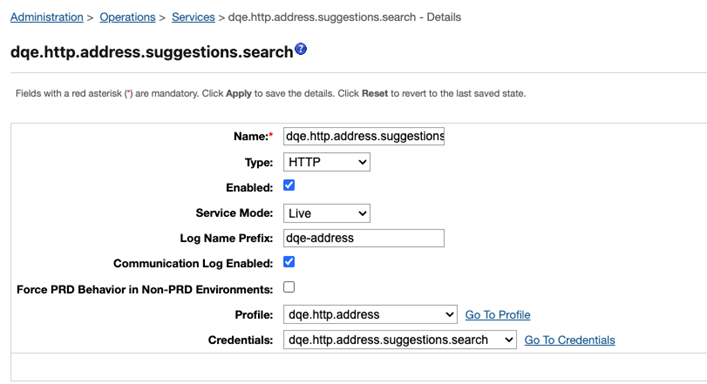Click the red mandatory asterisk next to Name
This screenshot has height=384, width=707.
(271, 134)
